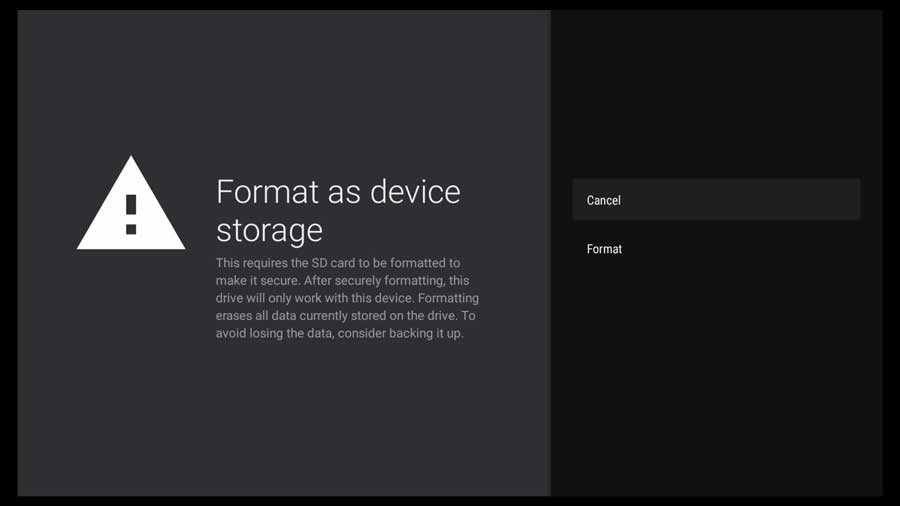Click the word 'storage' in the title
Image resolution: width=900 pixels, height=506 pixels.
click(269, 231)
